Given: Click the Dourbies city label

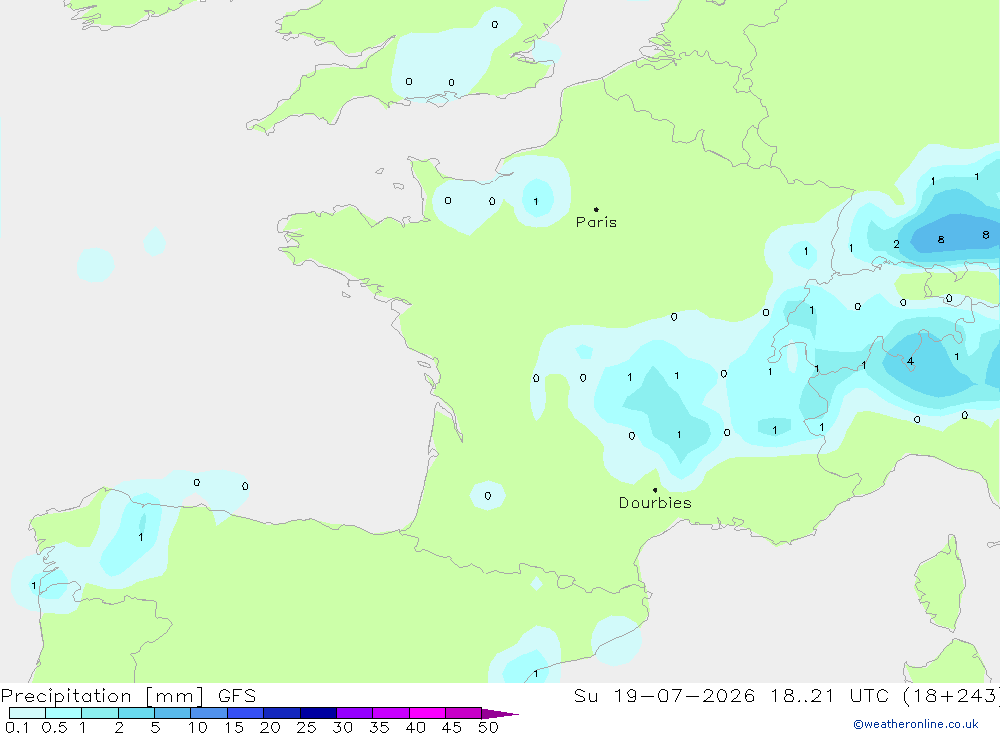Looking at the screenshot, I should click(655, 503).
